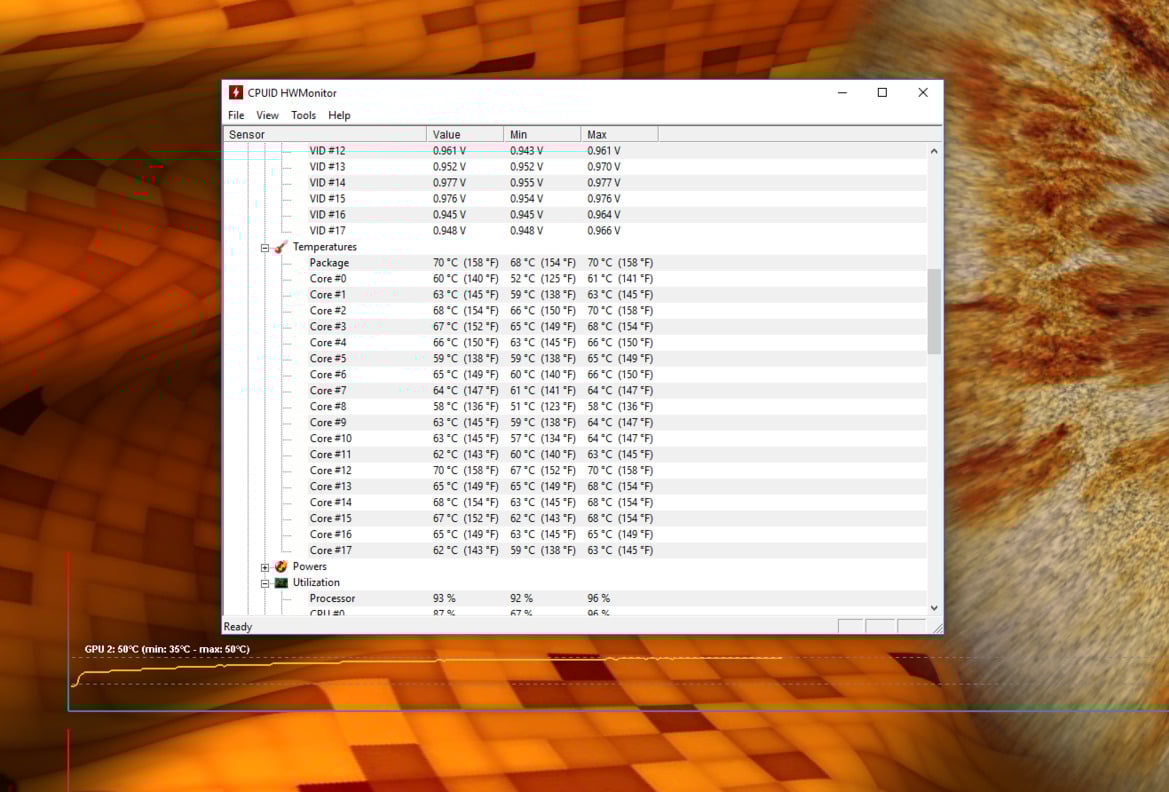
Task: Select the Core #8 row label
Action: click(x=328, y=406)
